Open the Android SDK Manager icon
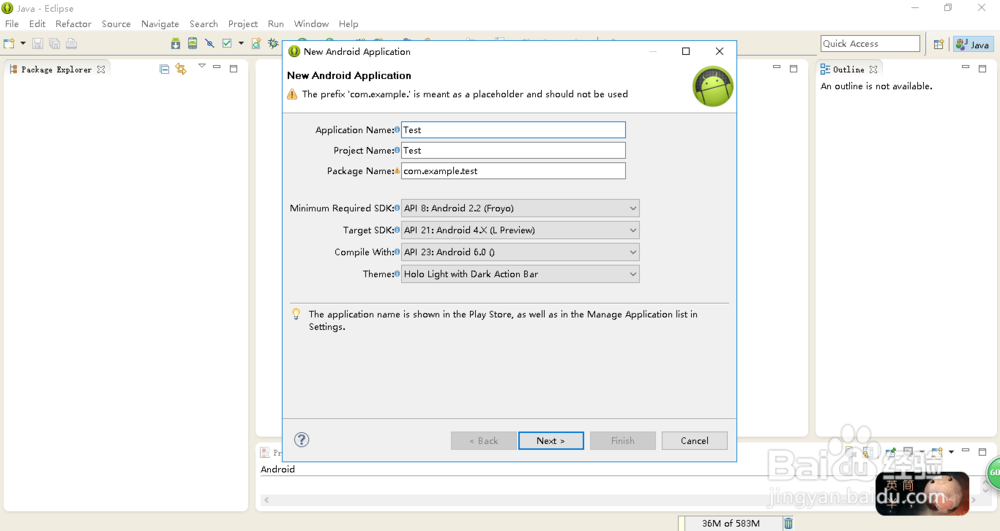This screenshot has height=531, width=1000. click(x=175, y=43)
